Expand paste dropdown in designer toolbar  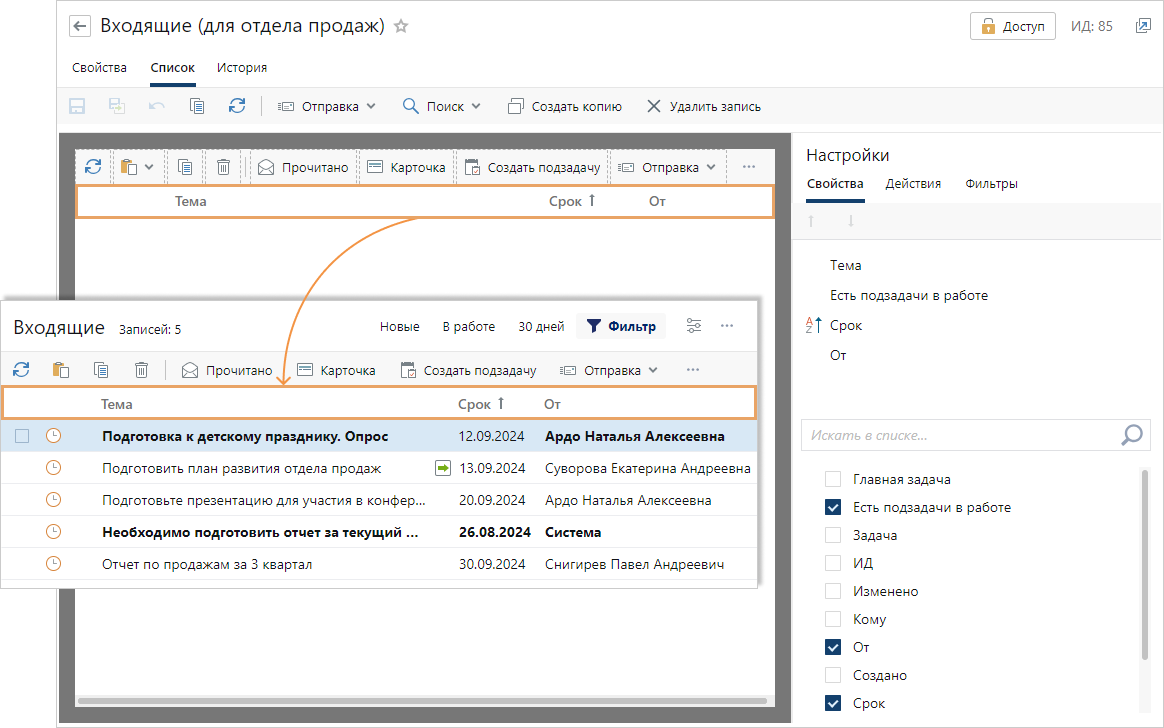[149, 167]
